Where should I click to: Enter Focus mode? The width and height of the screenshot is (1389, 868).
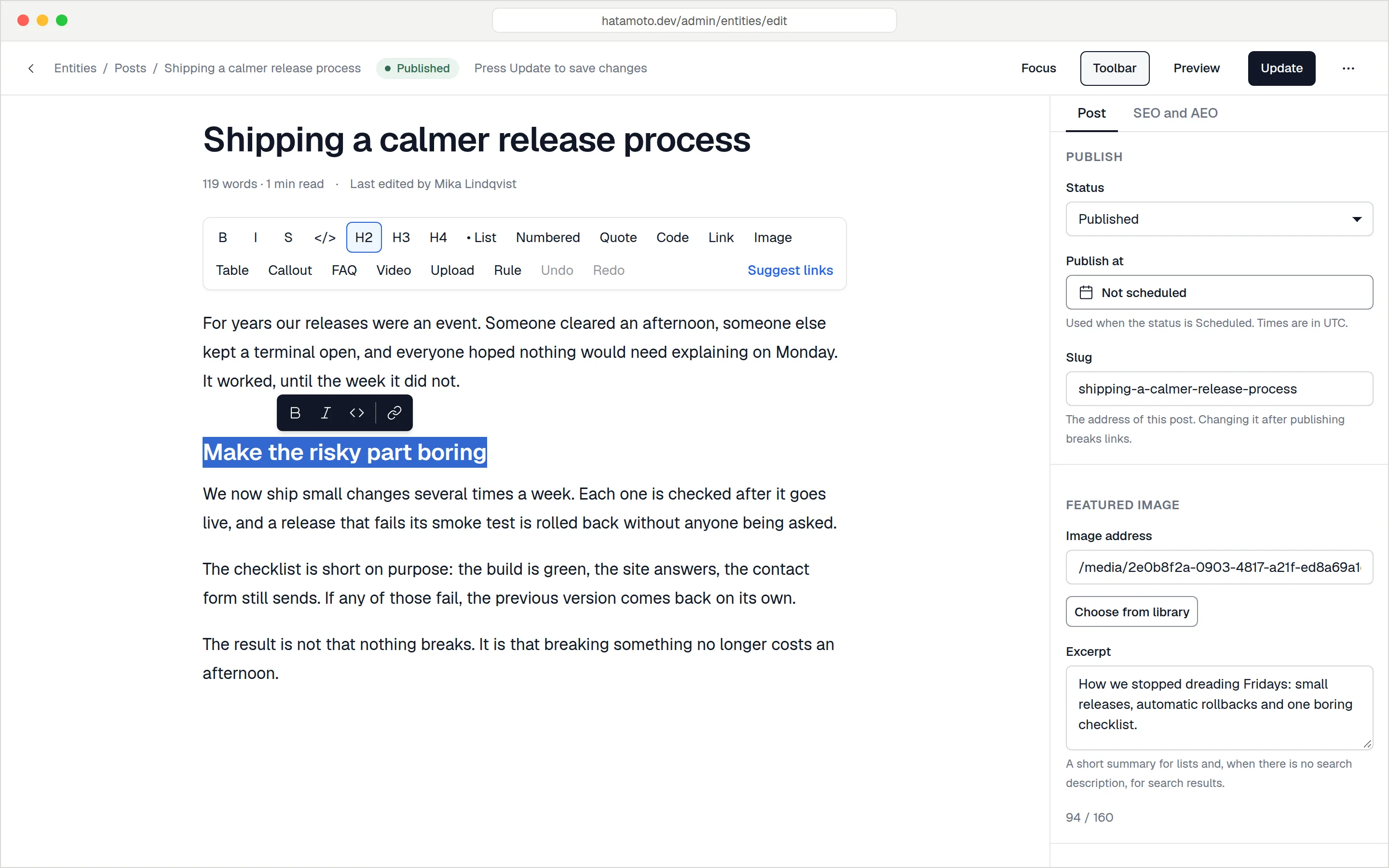(x=1038, y=68)
